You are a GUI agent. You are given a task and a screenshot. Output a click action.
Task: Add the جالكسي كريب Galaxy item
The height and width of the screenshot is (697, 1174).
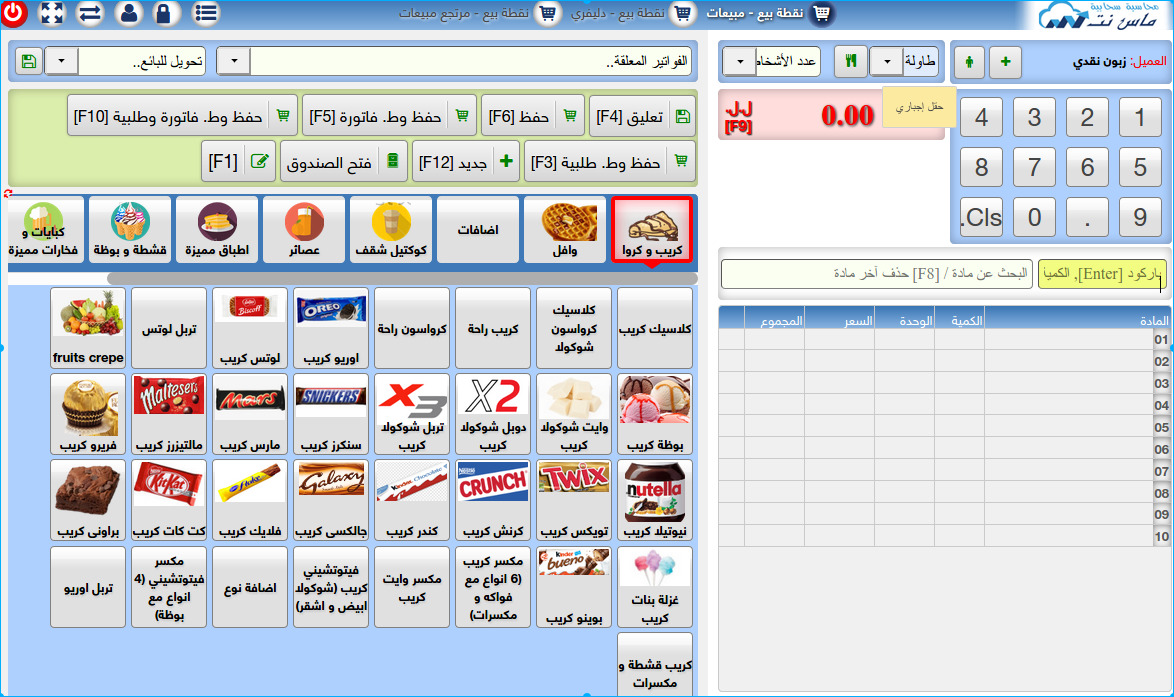pos(331,500)
